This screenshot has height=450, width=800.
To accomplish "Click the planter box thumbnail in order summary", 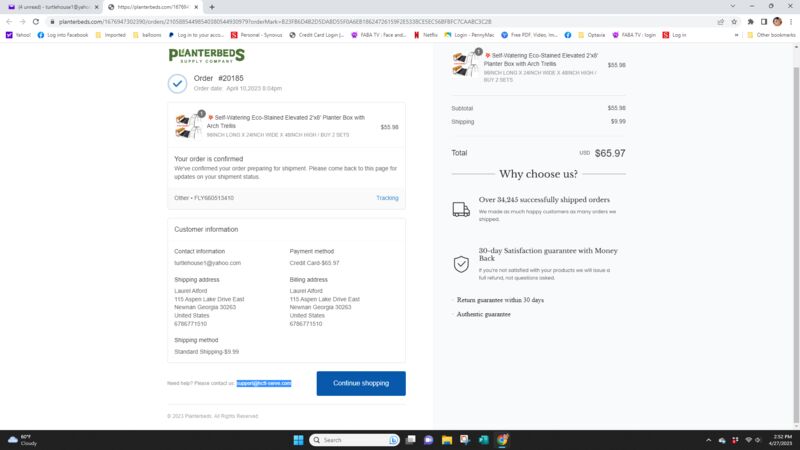I will 466,64.
